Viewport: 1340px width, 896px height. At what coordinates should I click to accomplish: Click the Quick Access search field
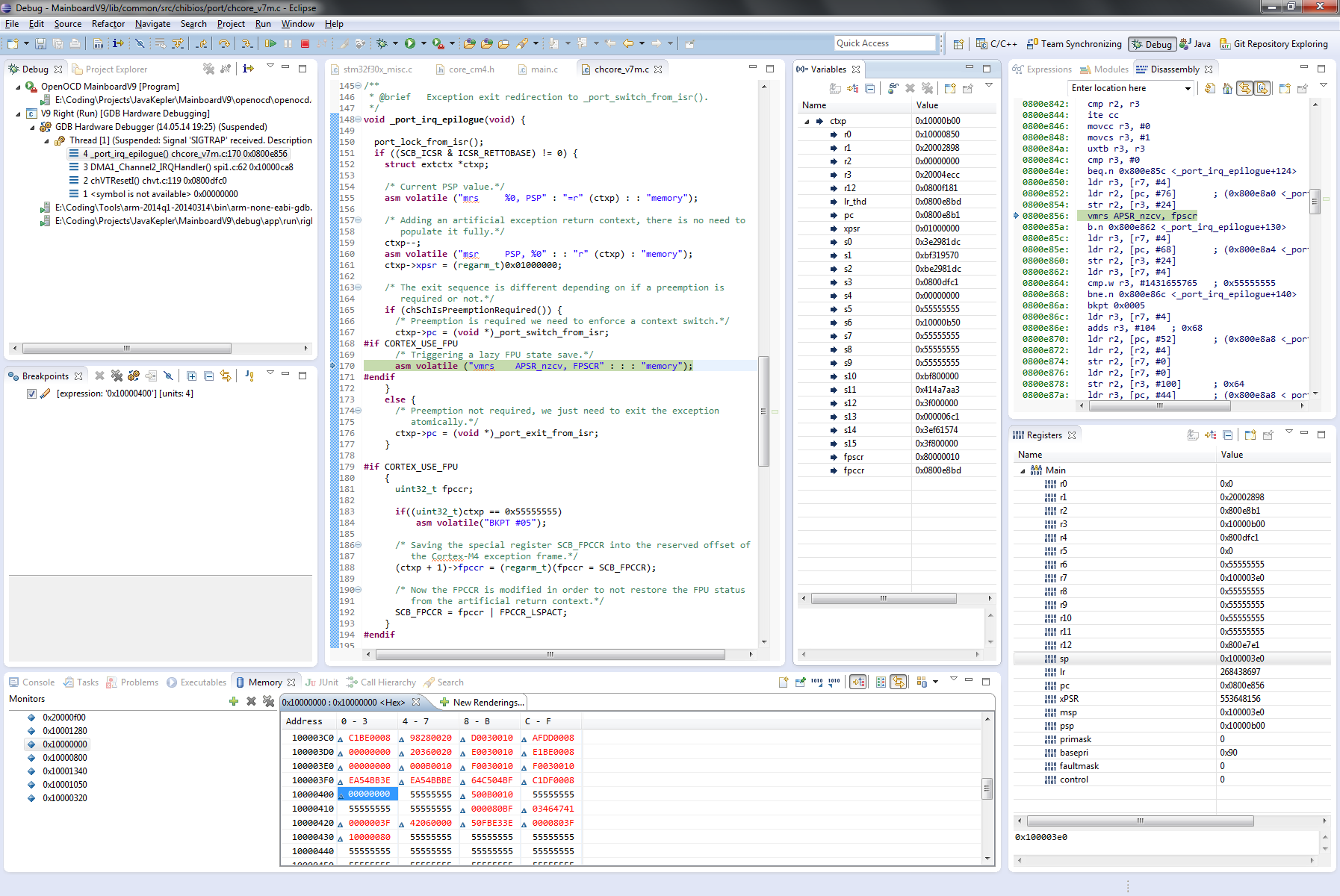click(884, 43)
